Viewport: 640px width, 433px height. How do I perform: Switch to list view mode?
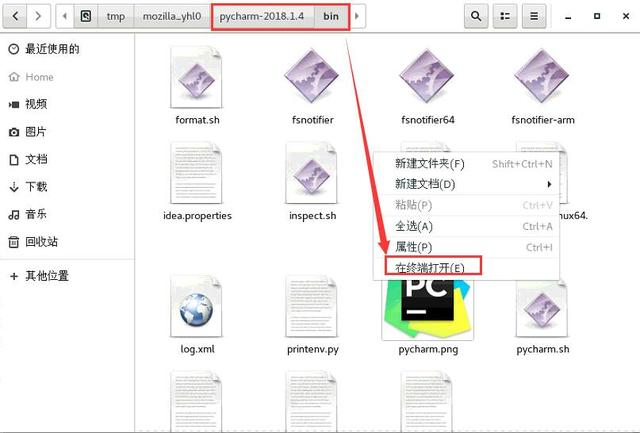[x=505, y=16]
